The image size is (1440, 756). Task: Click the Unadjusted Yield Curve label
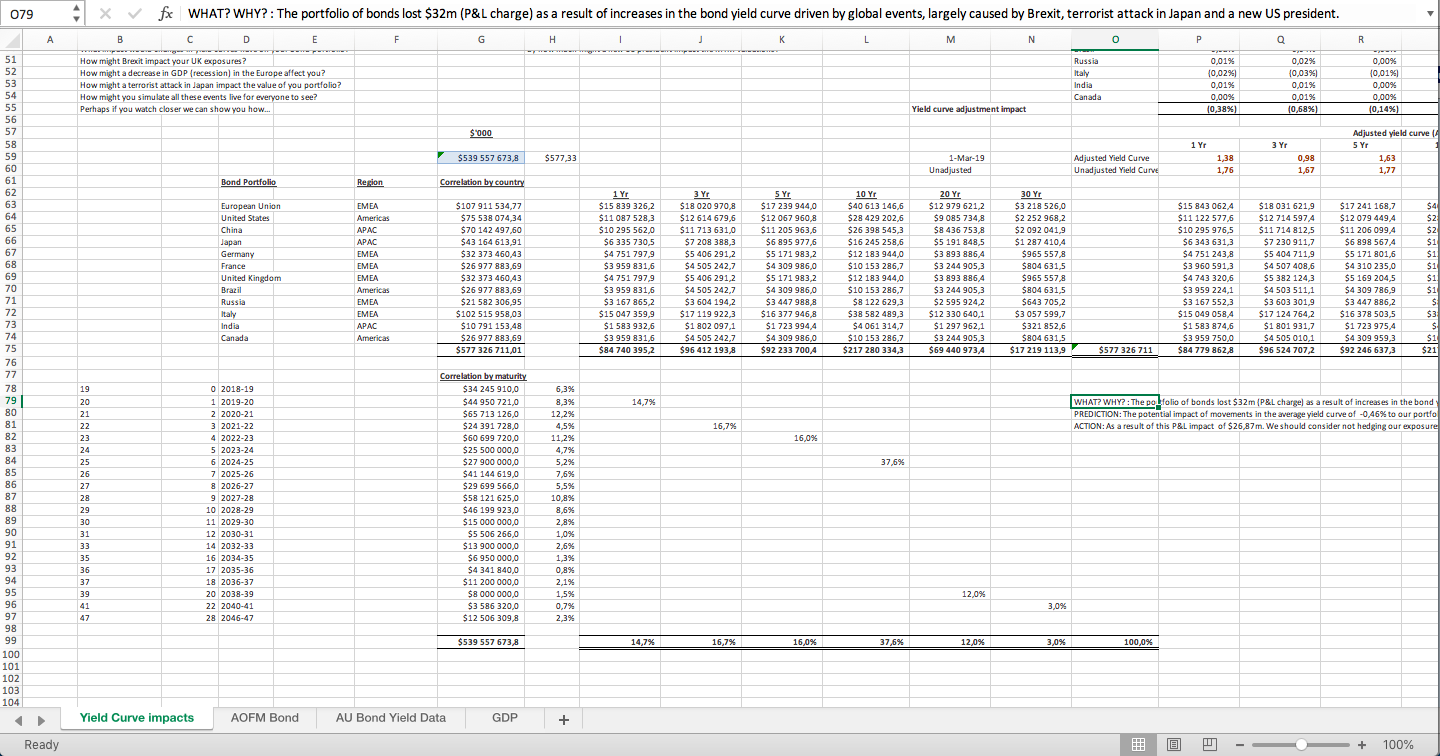pos(1115,169)
